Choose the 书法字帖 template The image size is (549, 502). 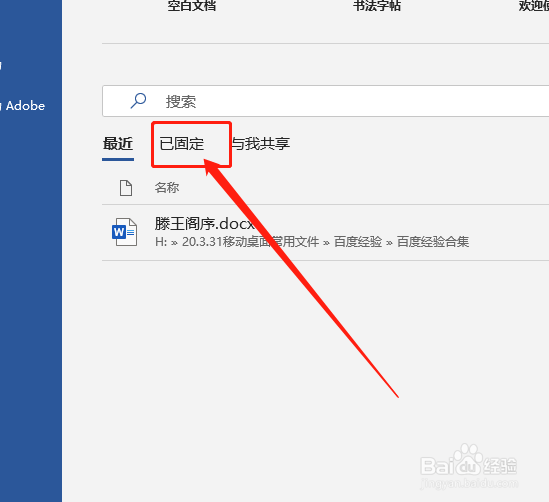point(377,5)
